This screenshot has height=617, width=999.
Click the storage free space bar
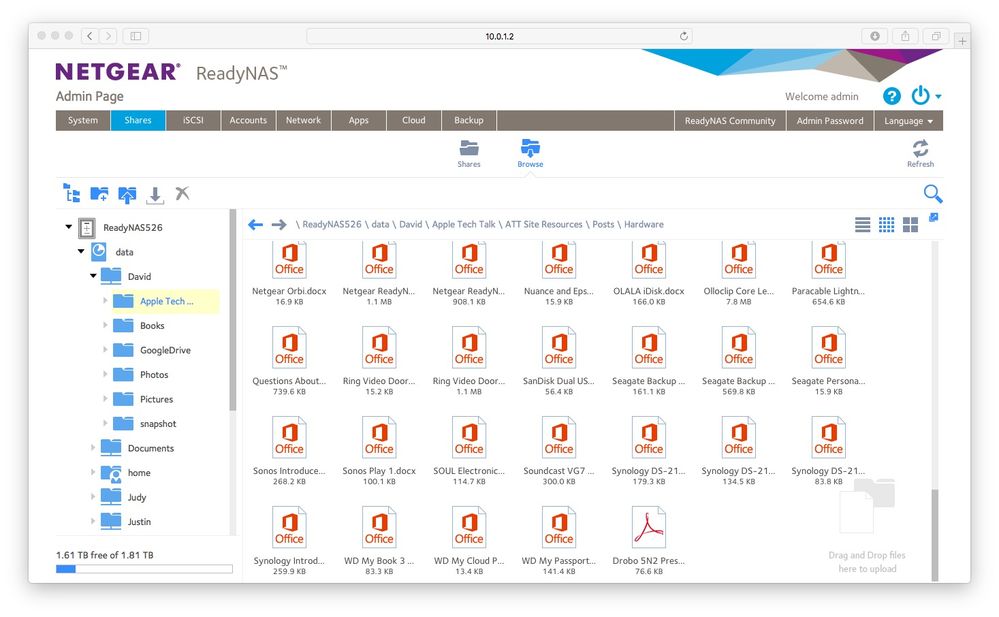click(144, 569)
